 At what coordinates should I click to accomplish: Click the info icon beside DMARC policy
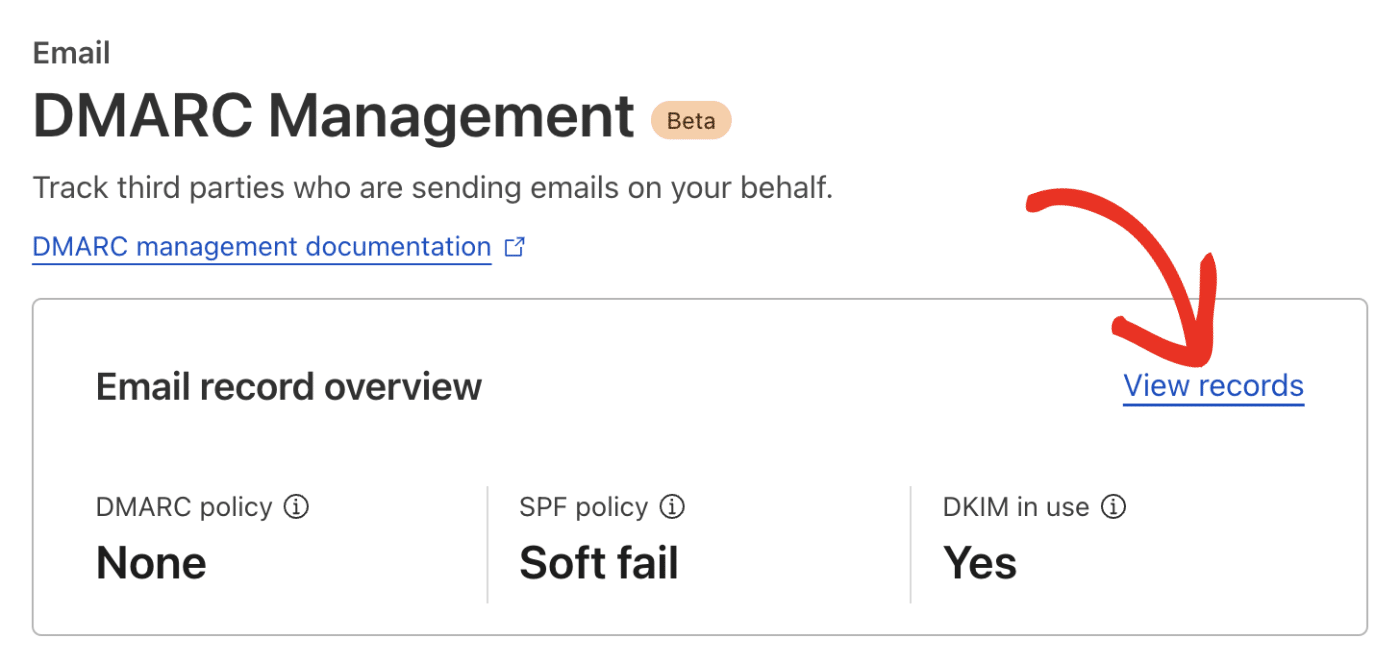(x=296, y=507)
